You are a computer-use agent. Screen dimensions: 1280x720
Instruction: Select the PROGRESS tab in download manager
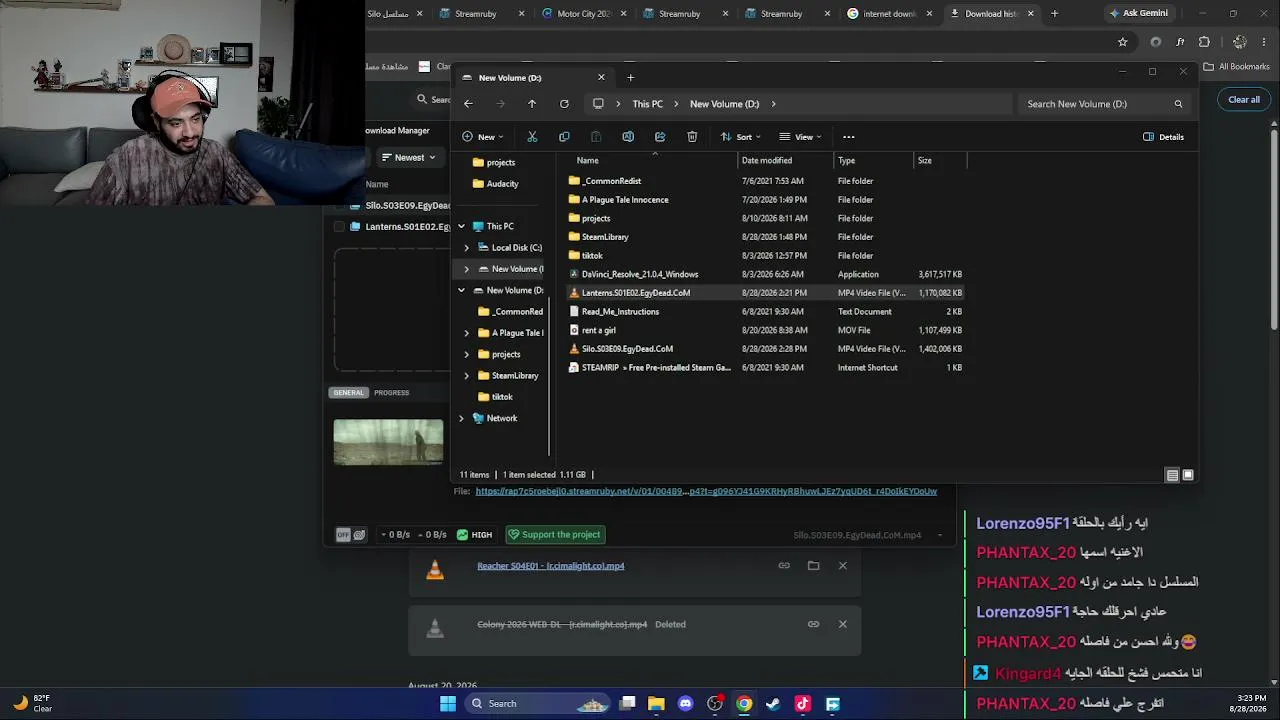coord(391,393)
